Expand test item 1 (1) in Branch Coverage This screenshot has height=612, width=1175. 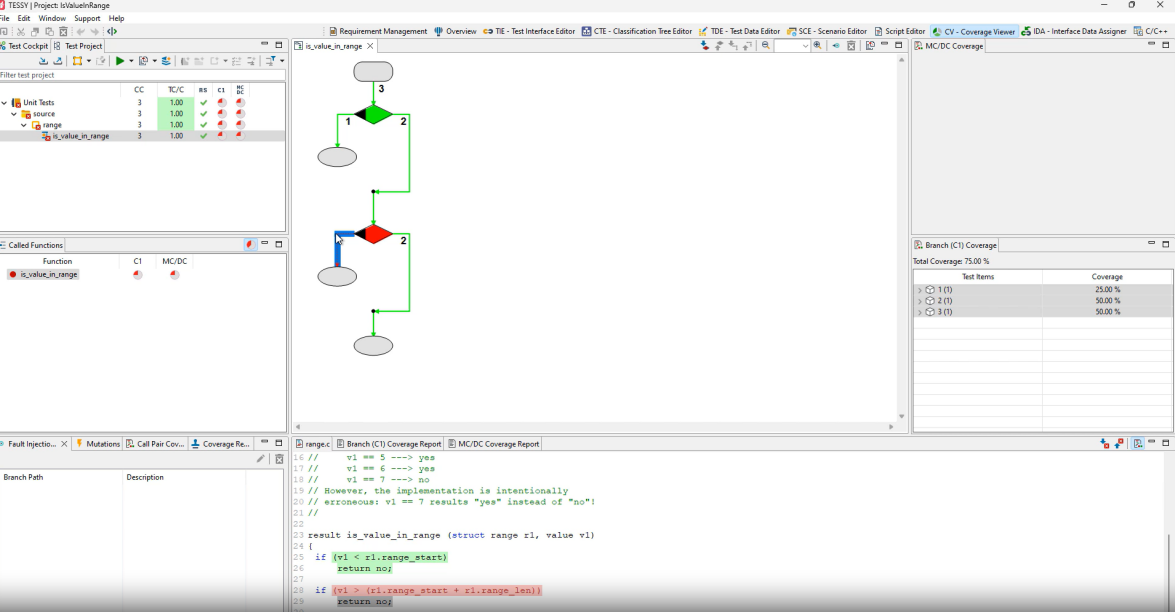pyautogui.click(x=919, y=290)
